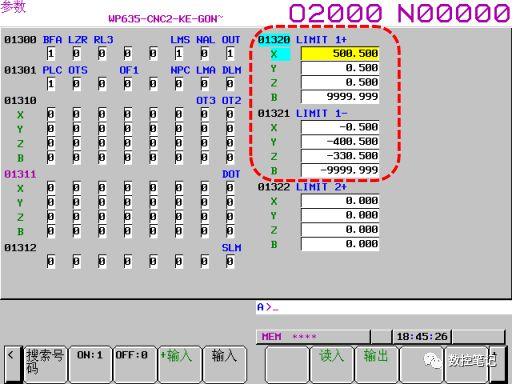Viewport: 513px width, 384px height.
Task: Select the PLC bit of parameter 01301
Action: [51, 83]
